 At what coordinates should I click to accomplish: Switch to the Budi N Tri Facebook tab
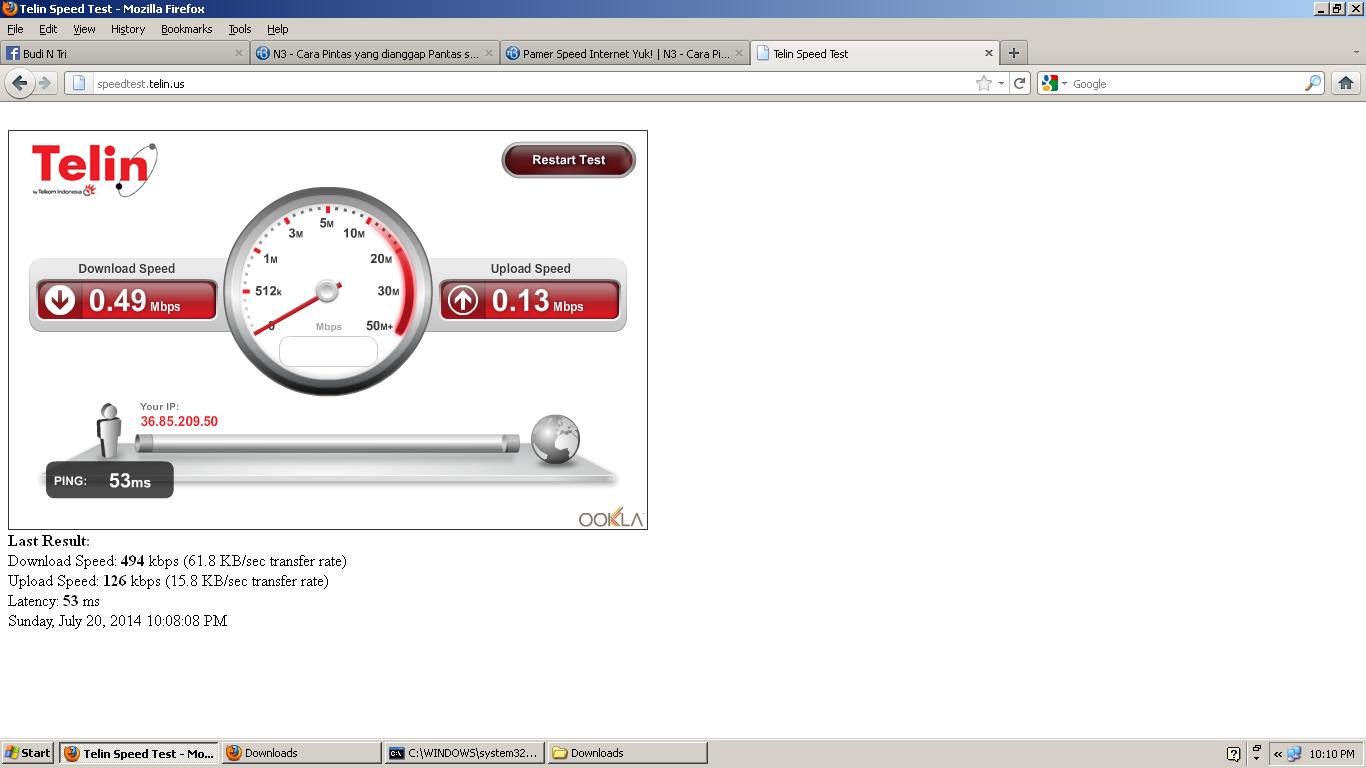[125, 54]
